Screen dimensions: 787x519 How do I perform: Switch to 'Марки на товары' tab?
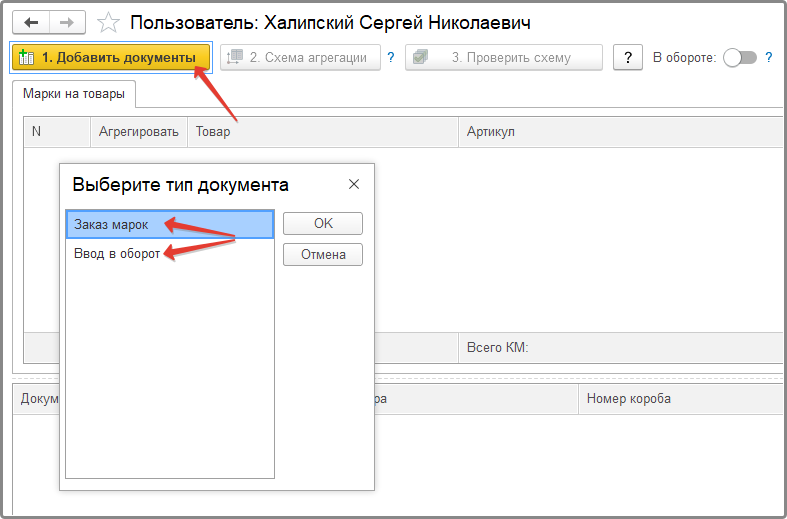[x=74, y=94]
